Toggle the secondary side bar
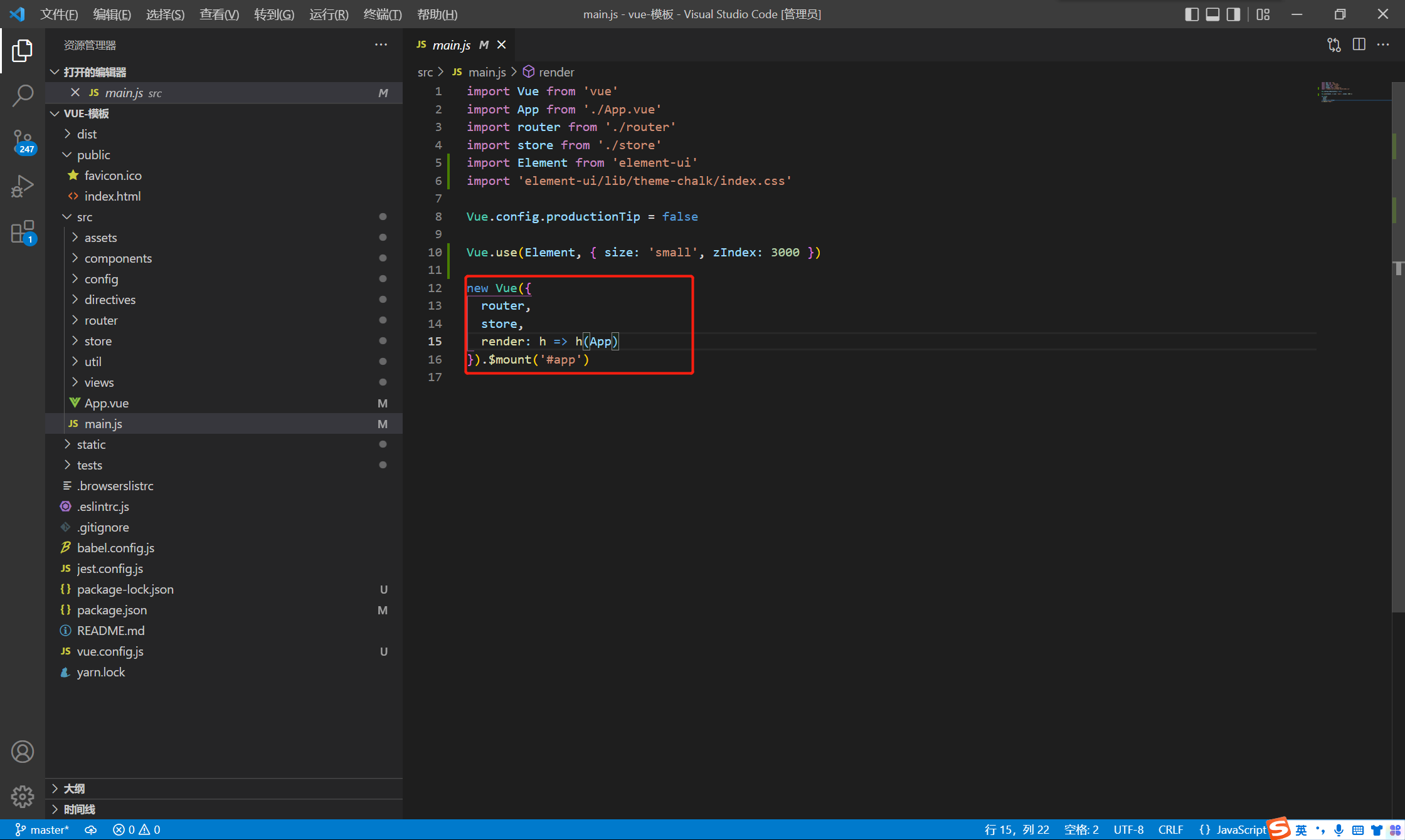Screen dimensions: 1405x840 1233,14
